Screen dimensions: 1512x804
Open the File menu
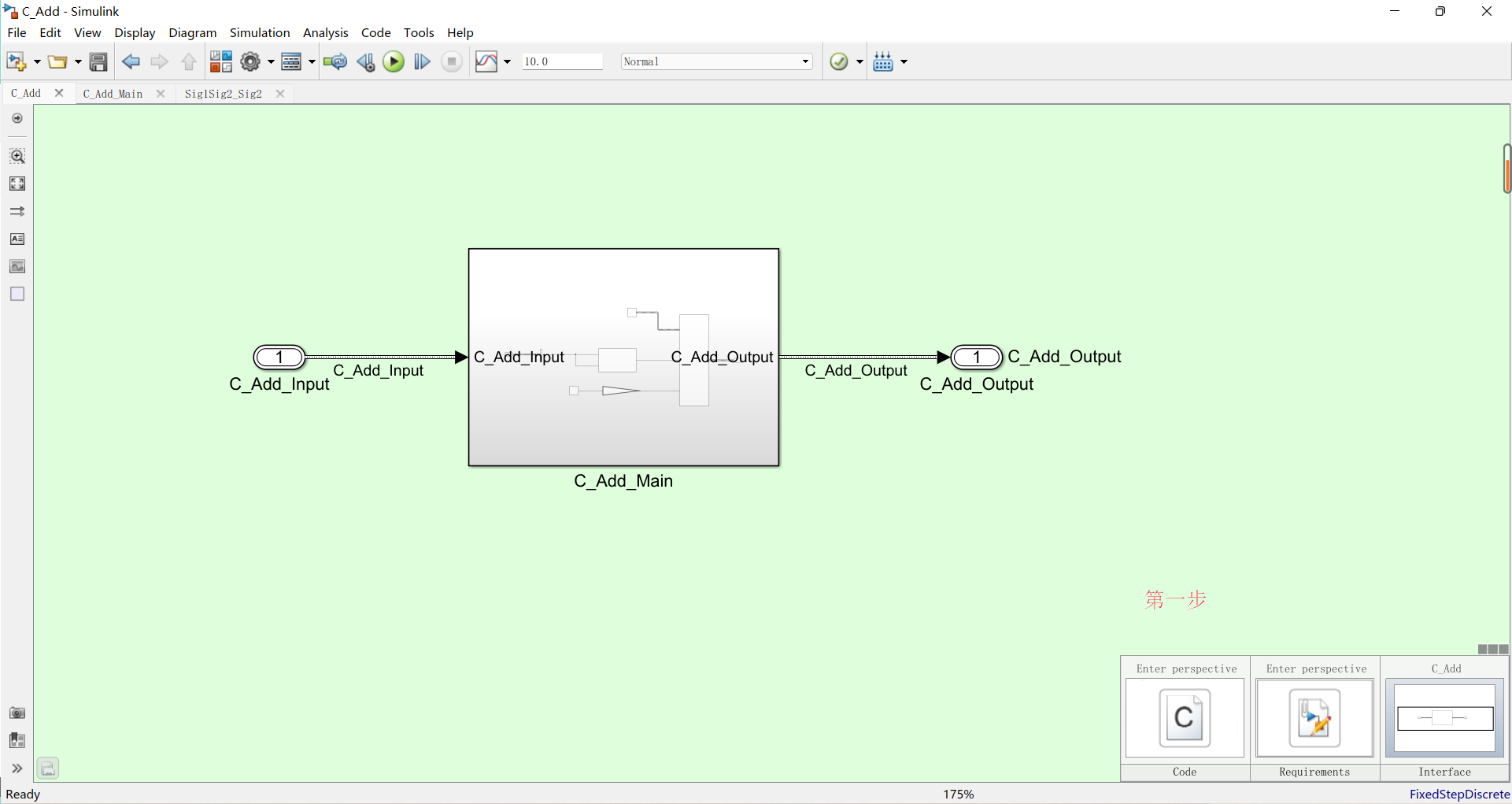click(x=17, y=32)
